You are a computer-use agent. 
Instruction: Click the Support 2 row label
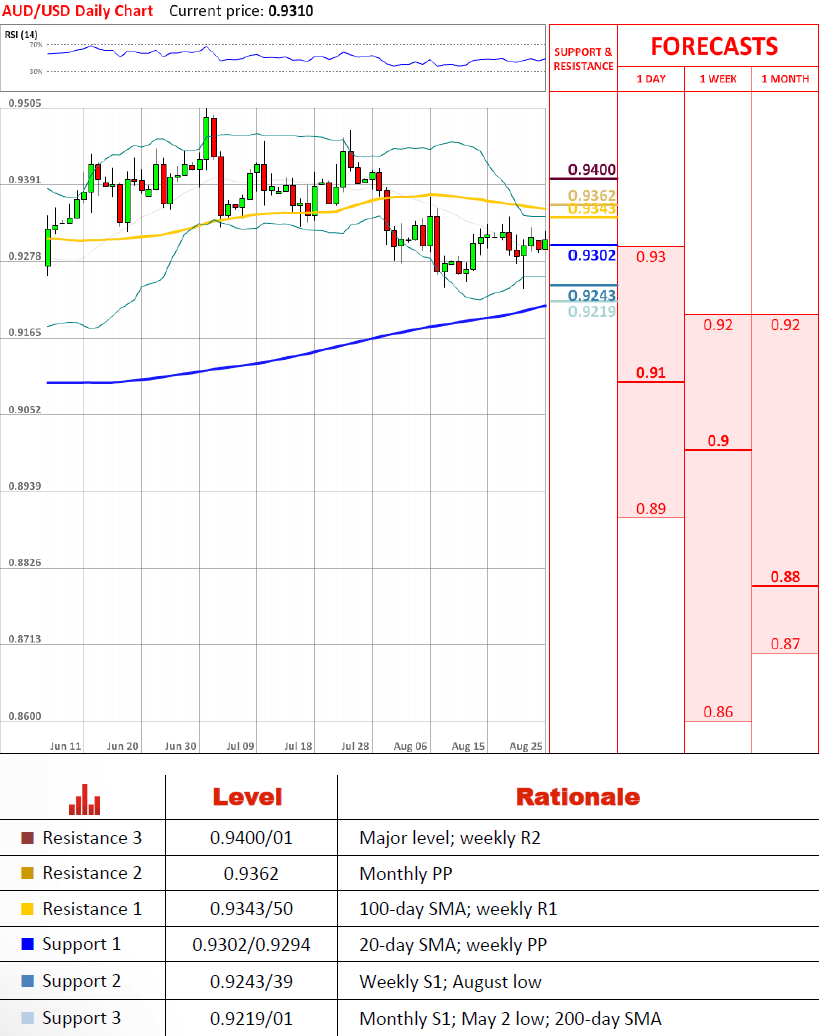(81, 981)
